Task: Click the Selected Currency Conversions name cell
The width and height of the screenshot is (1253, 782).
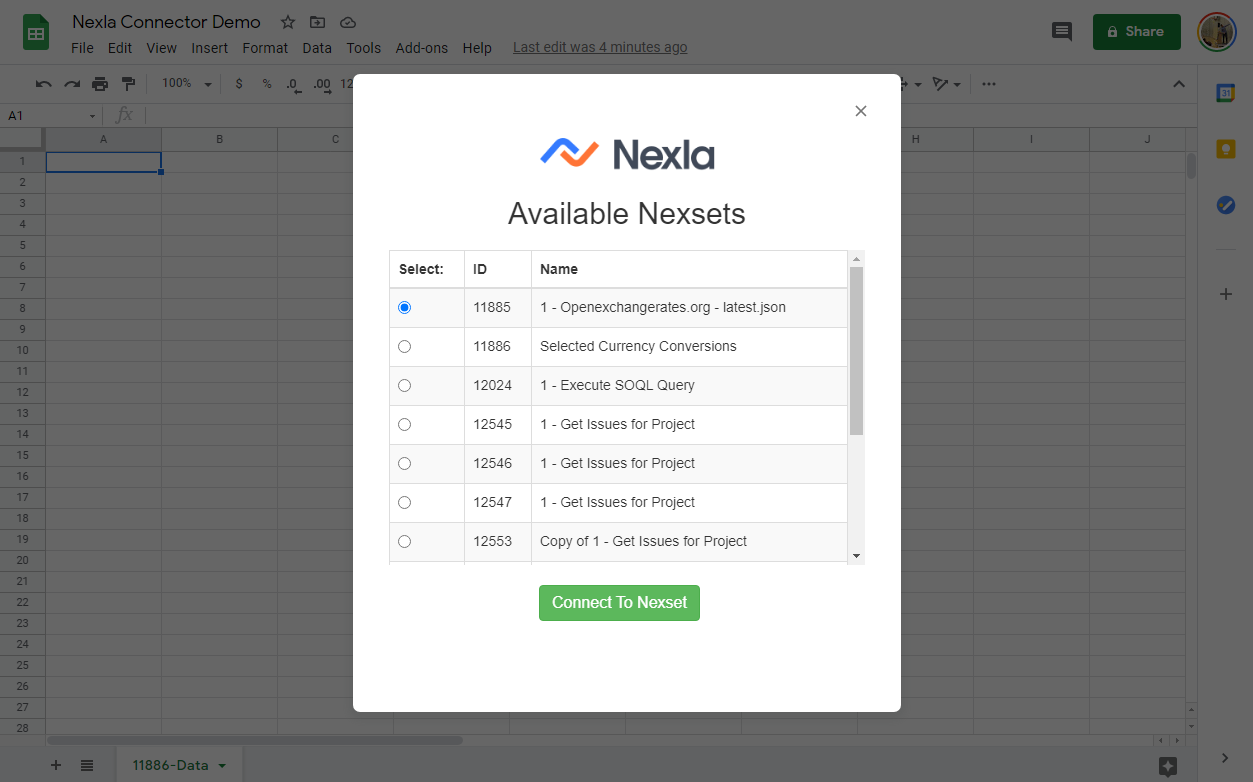Action: [x=689, y=347]
